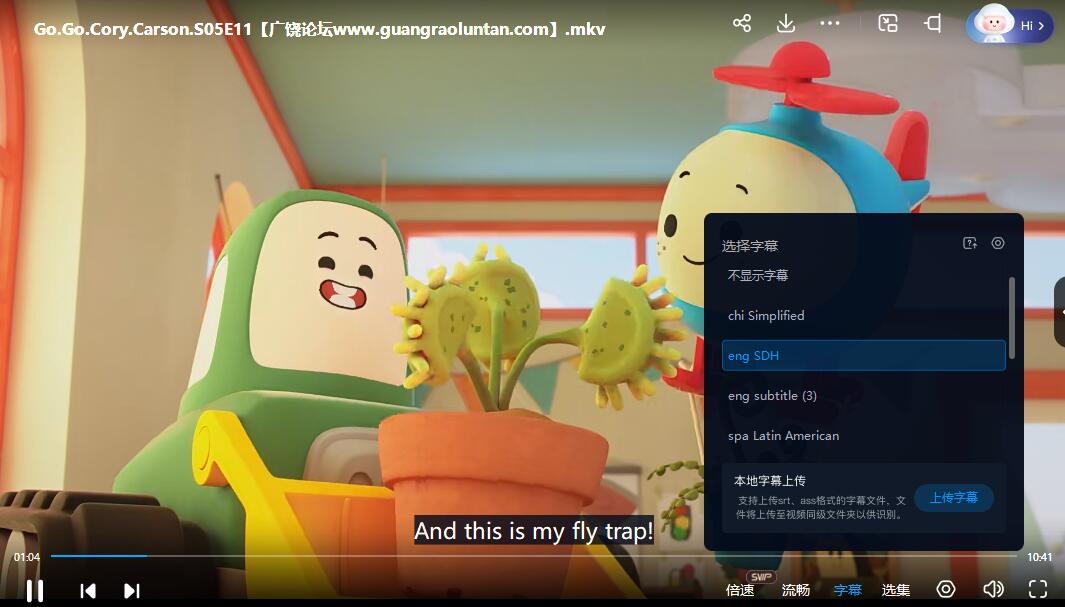Click the share icon in the top bar
The width and height of the screenshot is (1065, 607).
pyautogui.click(x=742, y=24)
